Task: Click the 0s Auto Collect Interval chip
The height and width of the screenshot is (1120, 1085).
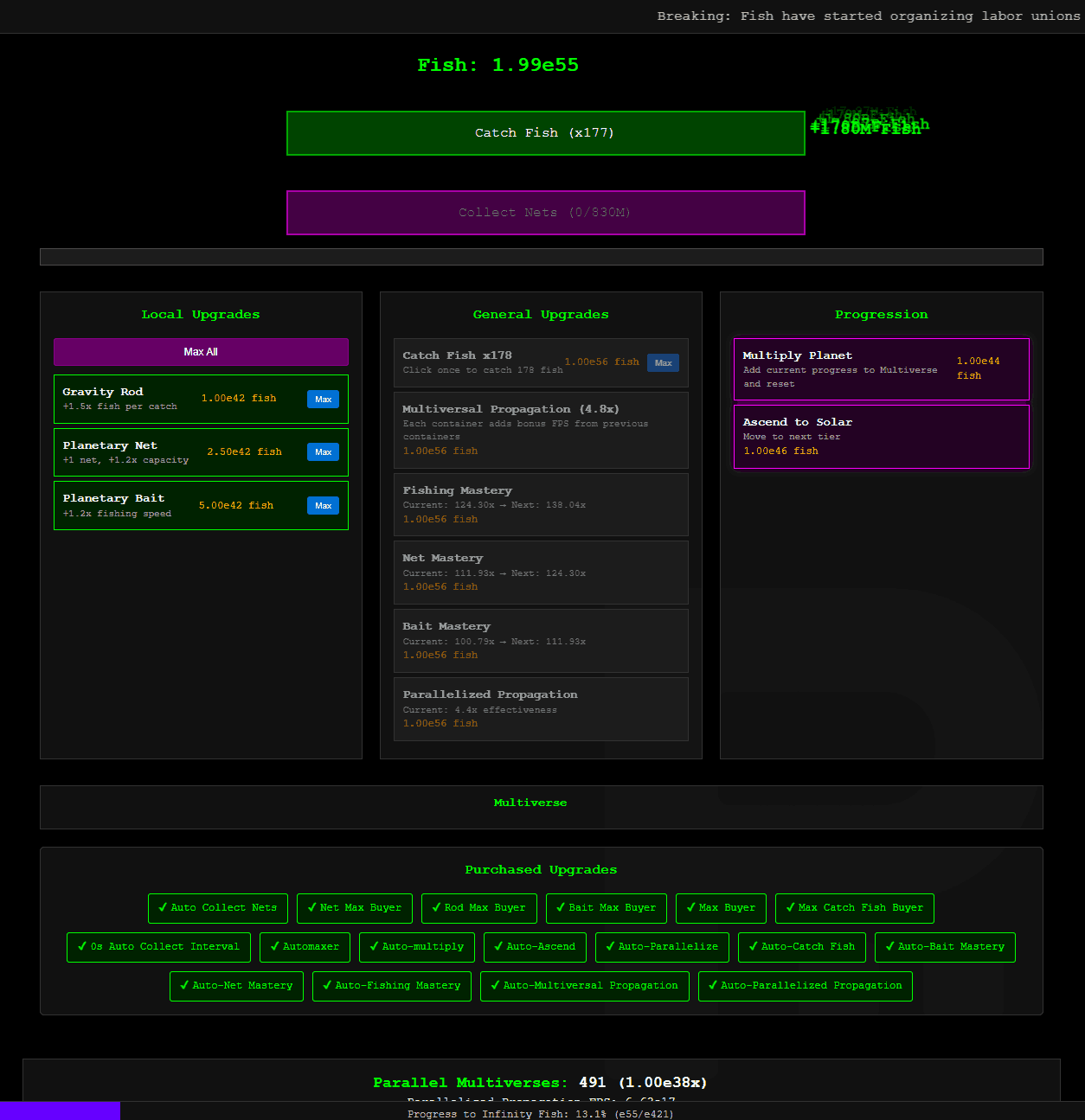Action: pyautogui.click(x=159, y=947)
